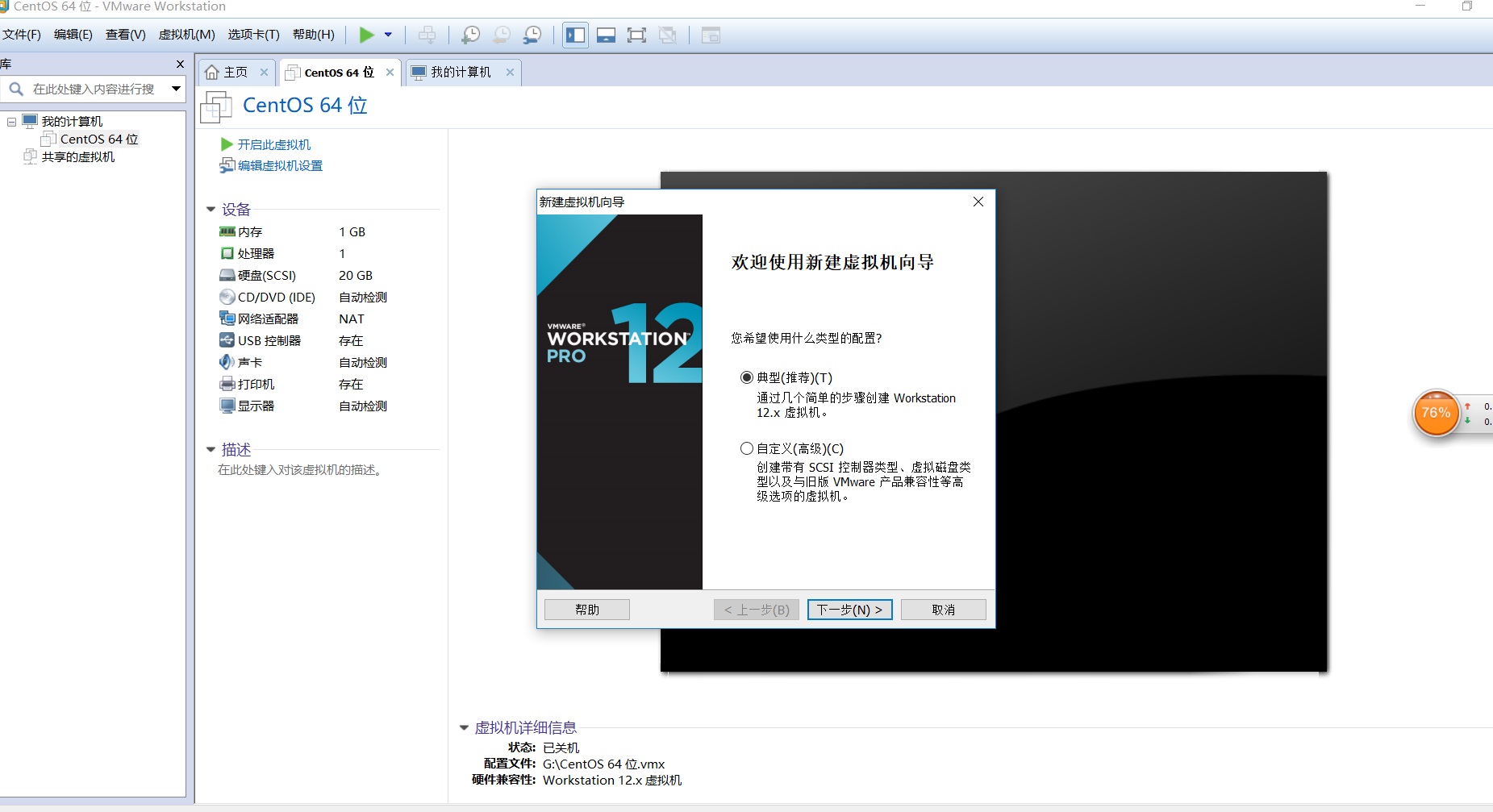Select 共享的虚拟机 in library tree
The height and width of the screenshot is (812, 1493).
pyautogui.click(x=78, y=156)
